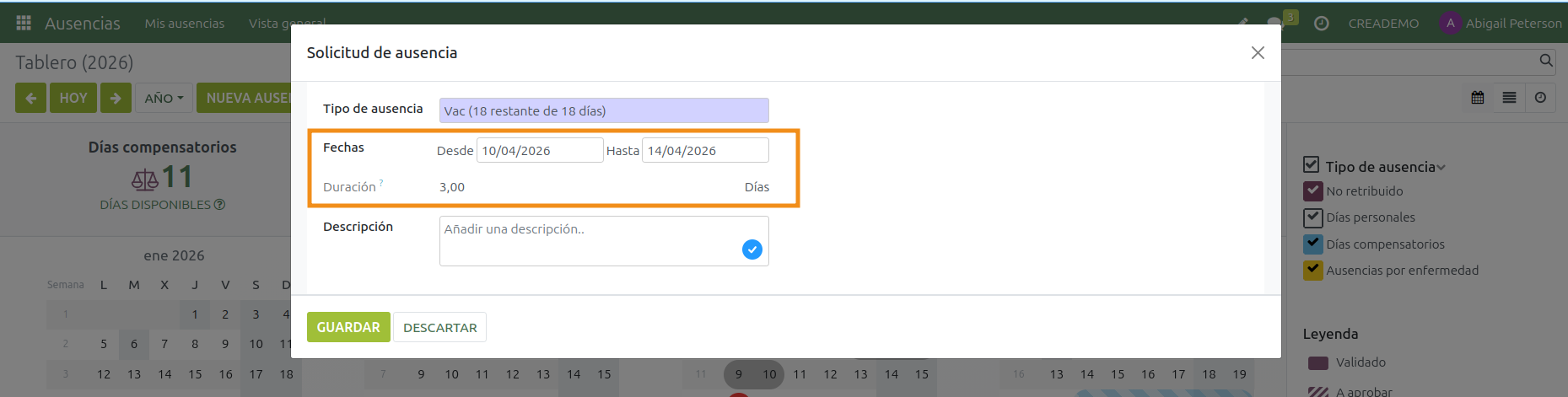Click the Desde date field
This screenshot has width=1568, height=397.
coord(540,150)
